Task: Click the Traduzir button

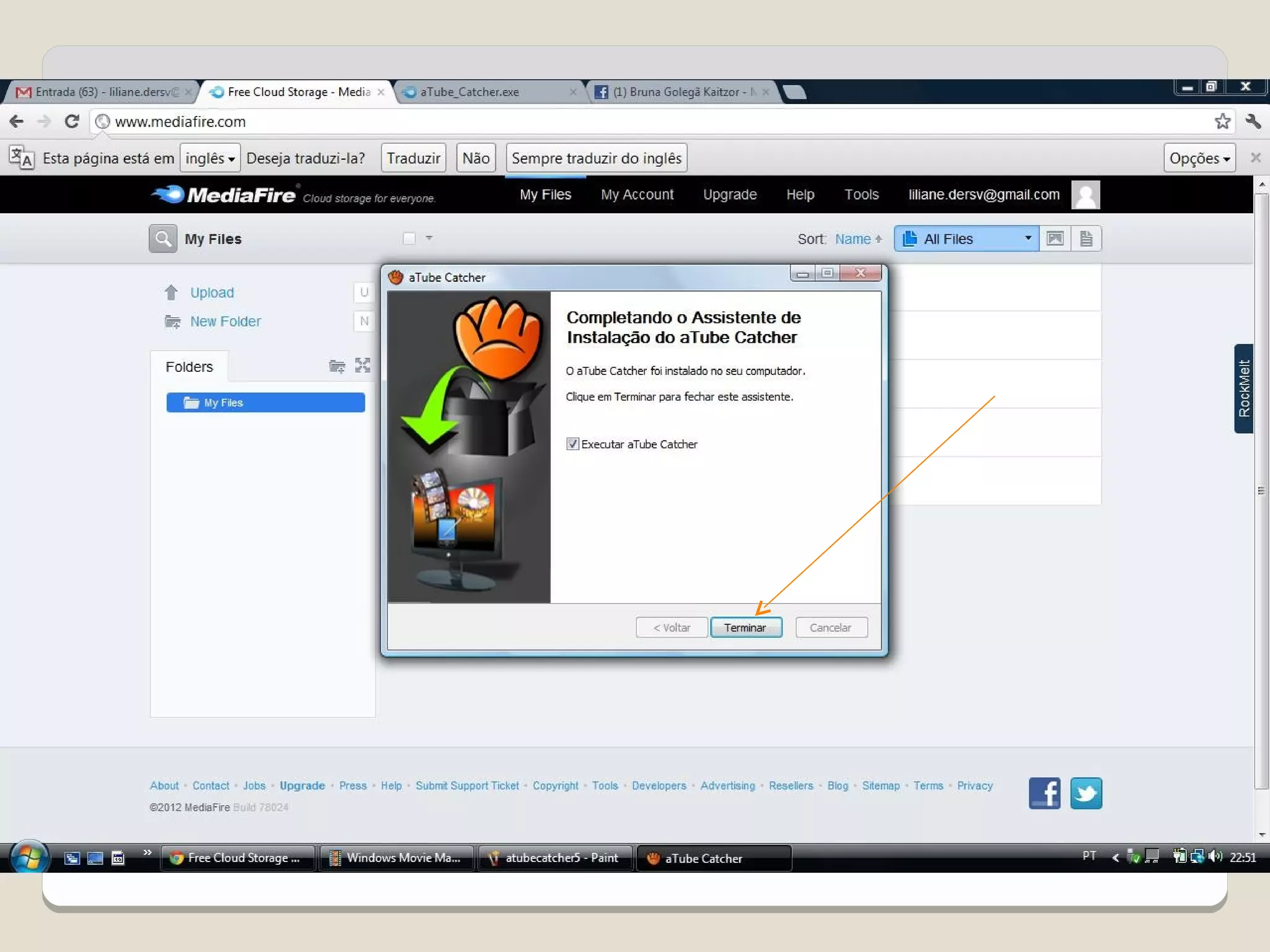Action: (x=413, y=159)
